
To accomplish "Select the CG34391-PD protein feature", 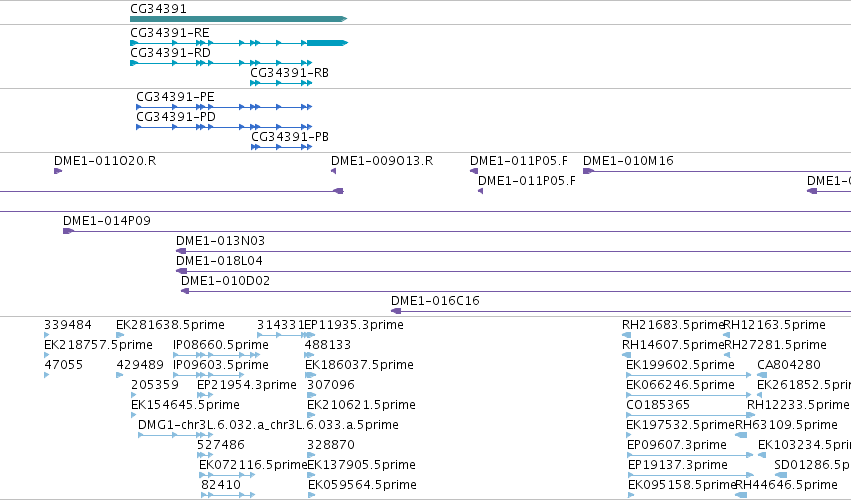I will [x=224, y=128].
